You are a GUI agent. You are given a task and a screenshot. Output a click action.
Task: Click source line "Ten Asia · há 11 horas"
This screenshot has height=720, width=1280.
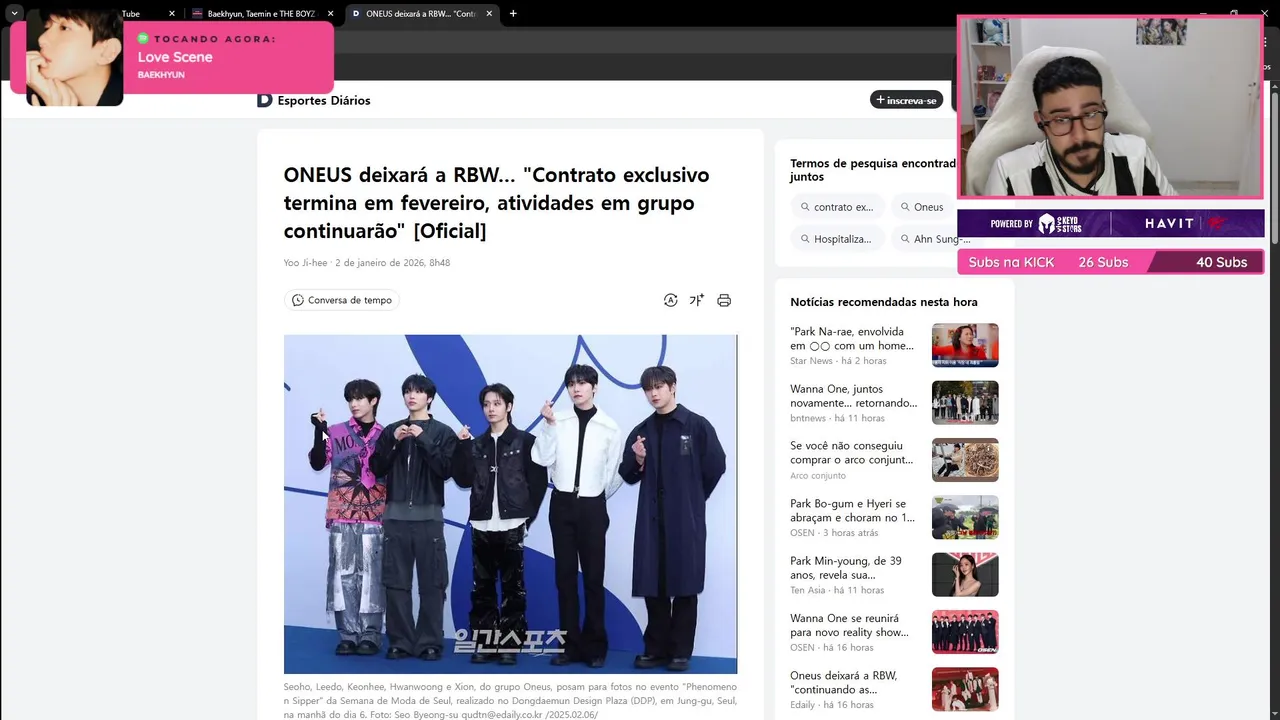pyautogui.click(x=838, y=590)
